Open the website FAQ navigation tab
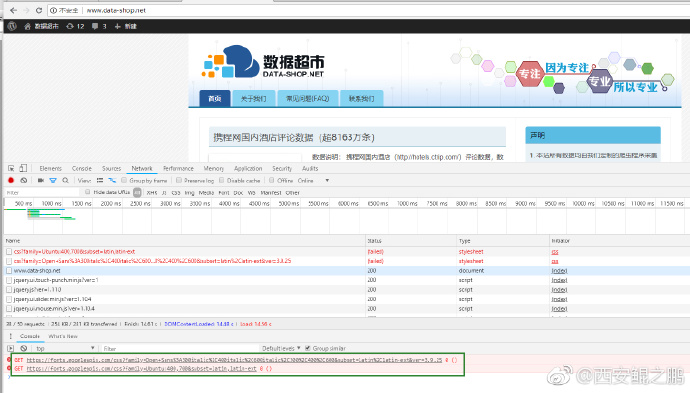690x393 pixels. coord(308,99)
